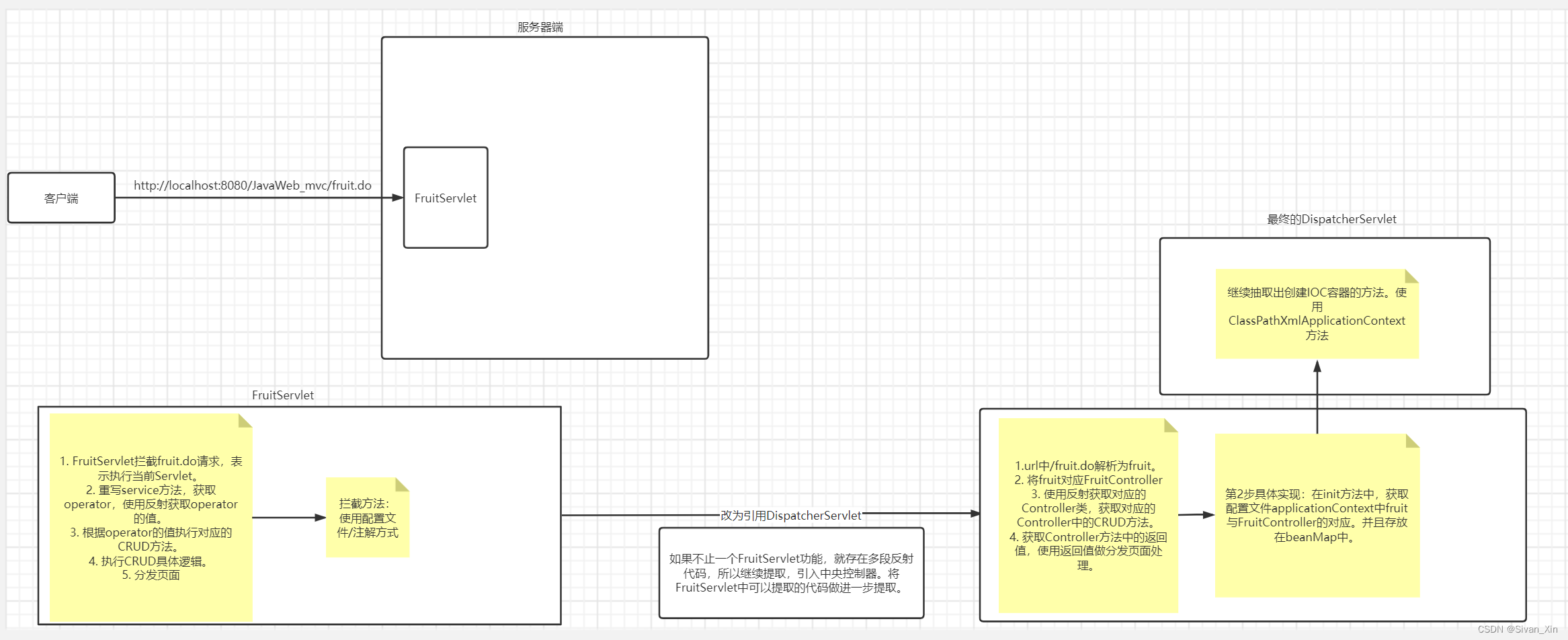Select the yellow note starting '1. FruitServlet拦截fruit.do请求'
This screenshot has height=640, width=1568.
point(151,518)
